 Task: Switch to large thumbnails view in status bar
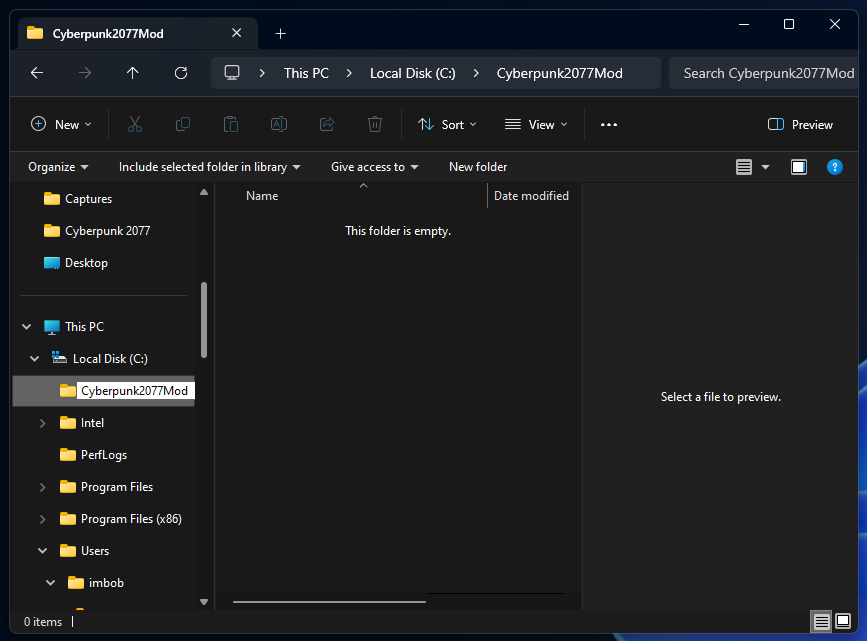click(x=843, y=622)
